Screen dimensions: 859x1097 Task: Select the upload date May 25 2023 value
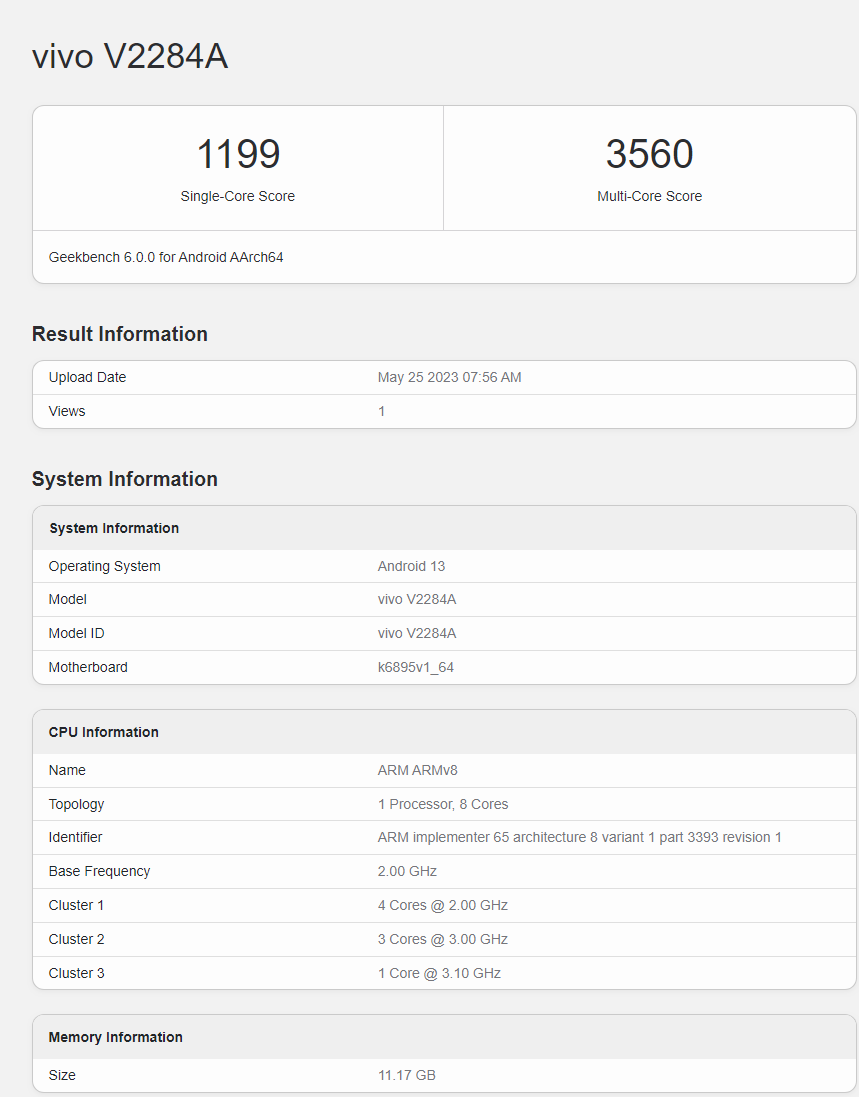pos(449,377)
